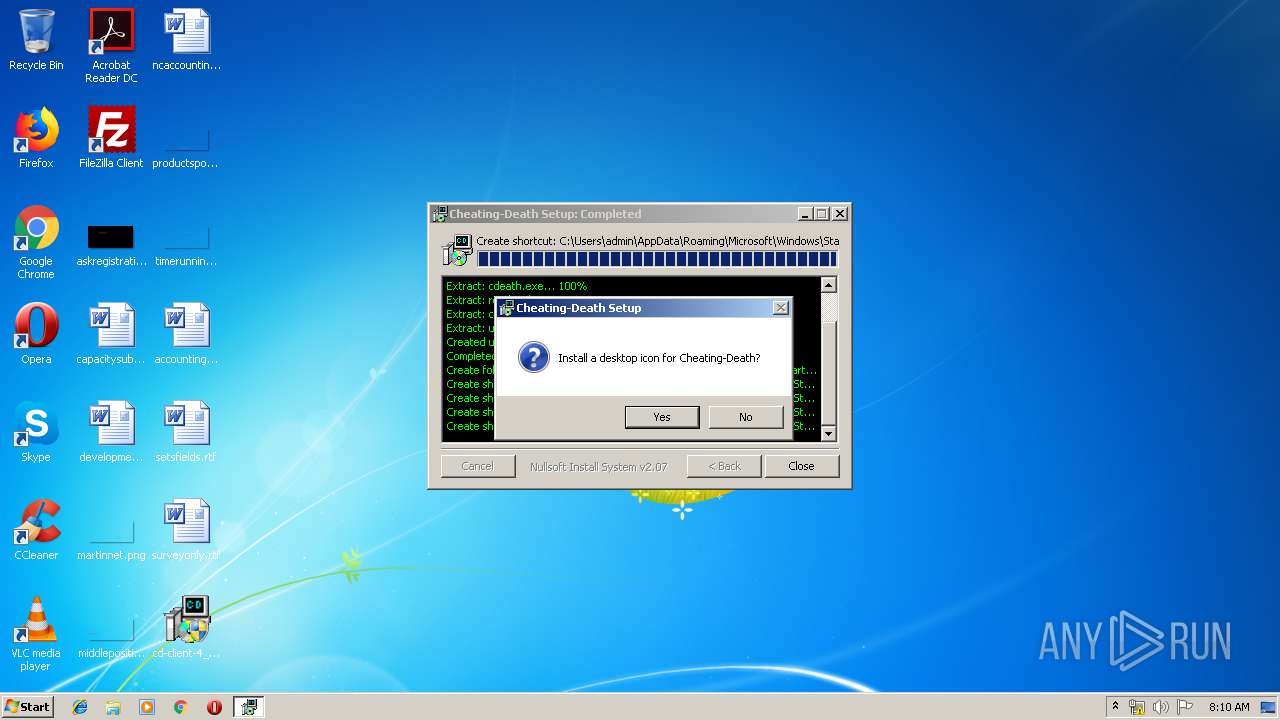Click the blue question mark icon
The width and height of the screenshot is (1280, 720).
[534, 358]
